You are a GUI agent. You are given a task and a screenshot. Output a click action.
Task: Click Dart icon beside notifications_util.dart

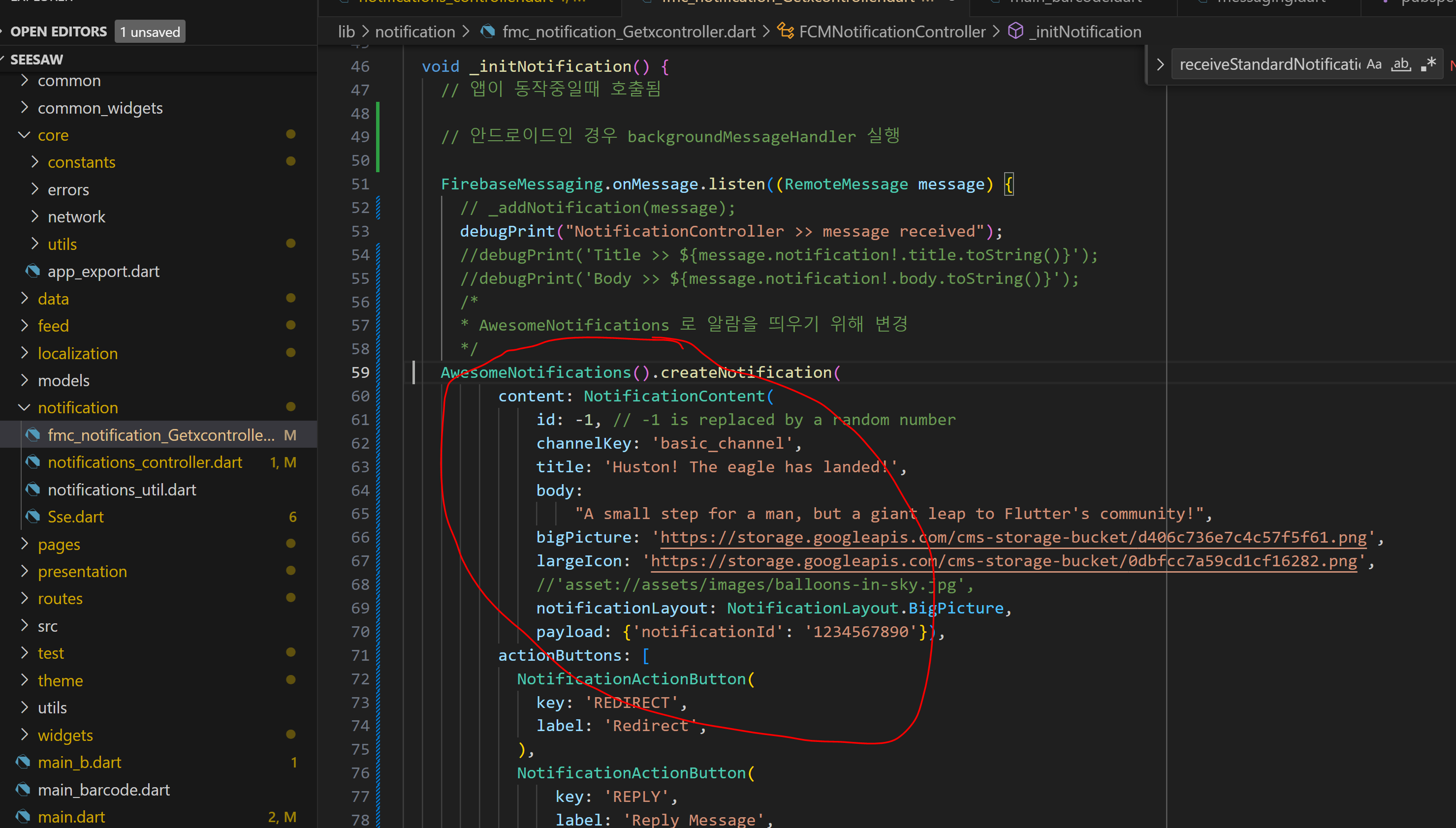pyautogui.click(x=33, y=490)
